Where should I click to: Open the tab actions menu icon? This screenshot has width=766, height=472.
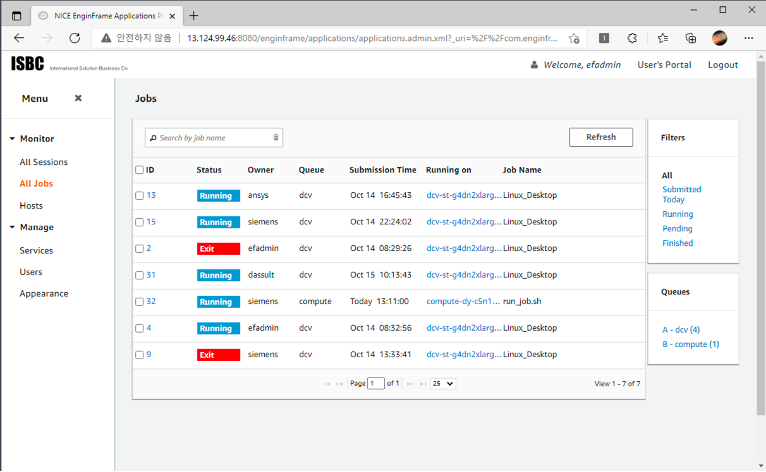pos(17,16)
